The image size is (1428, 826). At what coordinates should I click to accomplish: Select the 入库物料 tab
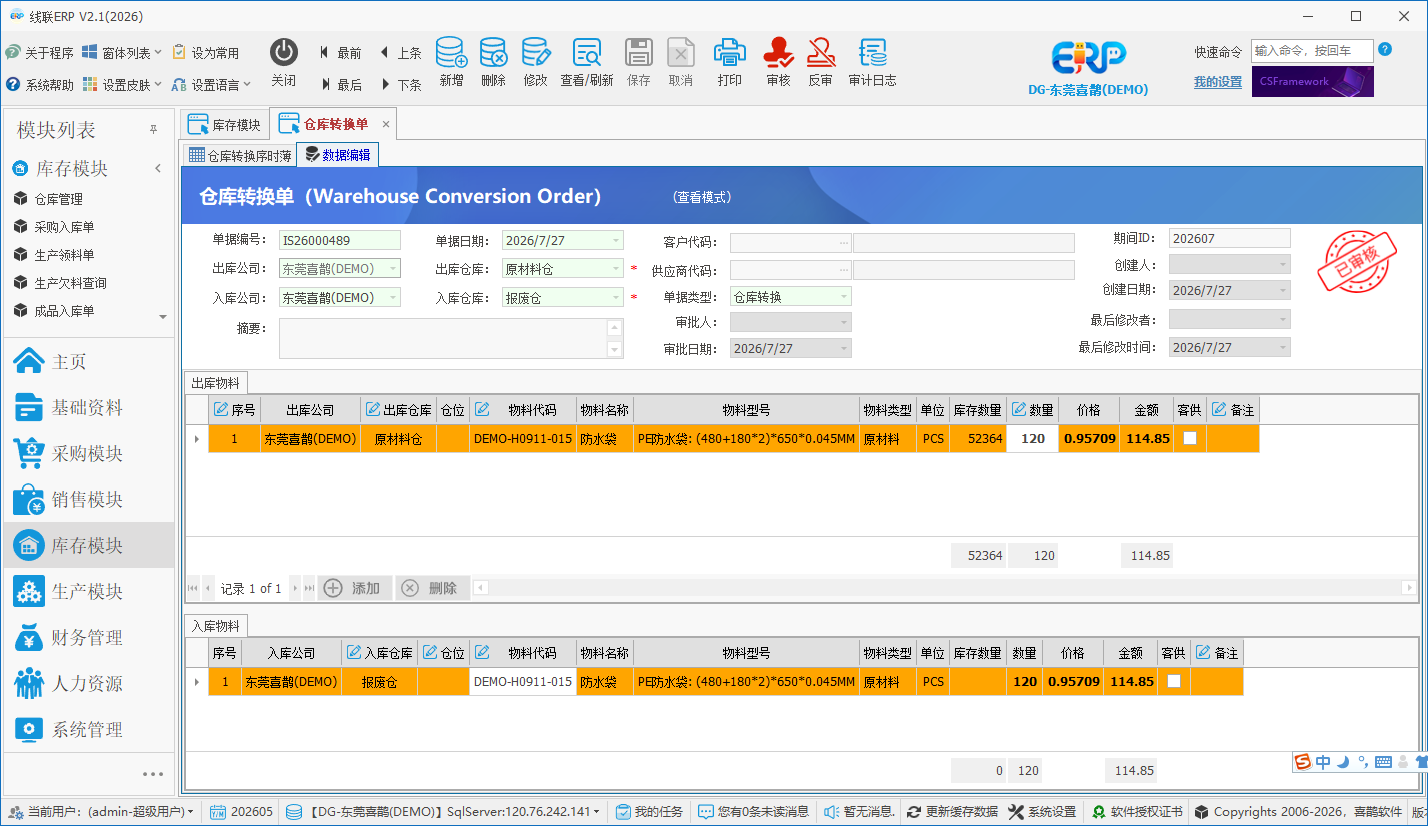pos(216,626)
